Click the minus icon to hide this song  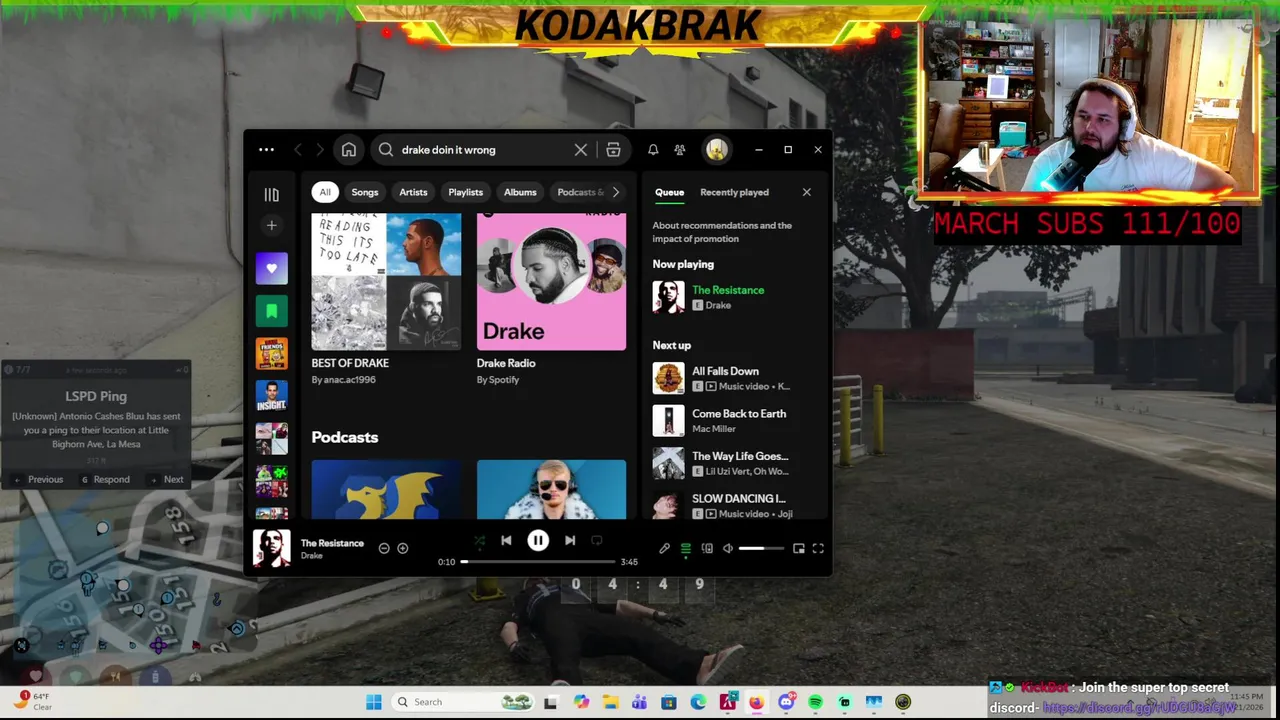pyautogui.click(x=384, y=548)
